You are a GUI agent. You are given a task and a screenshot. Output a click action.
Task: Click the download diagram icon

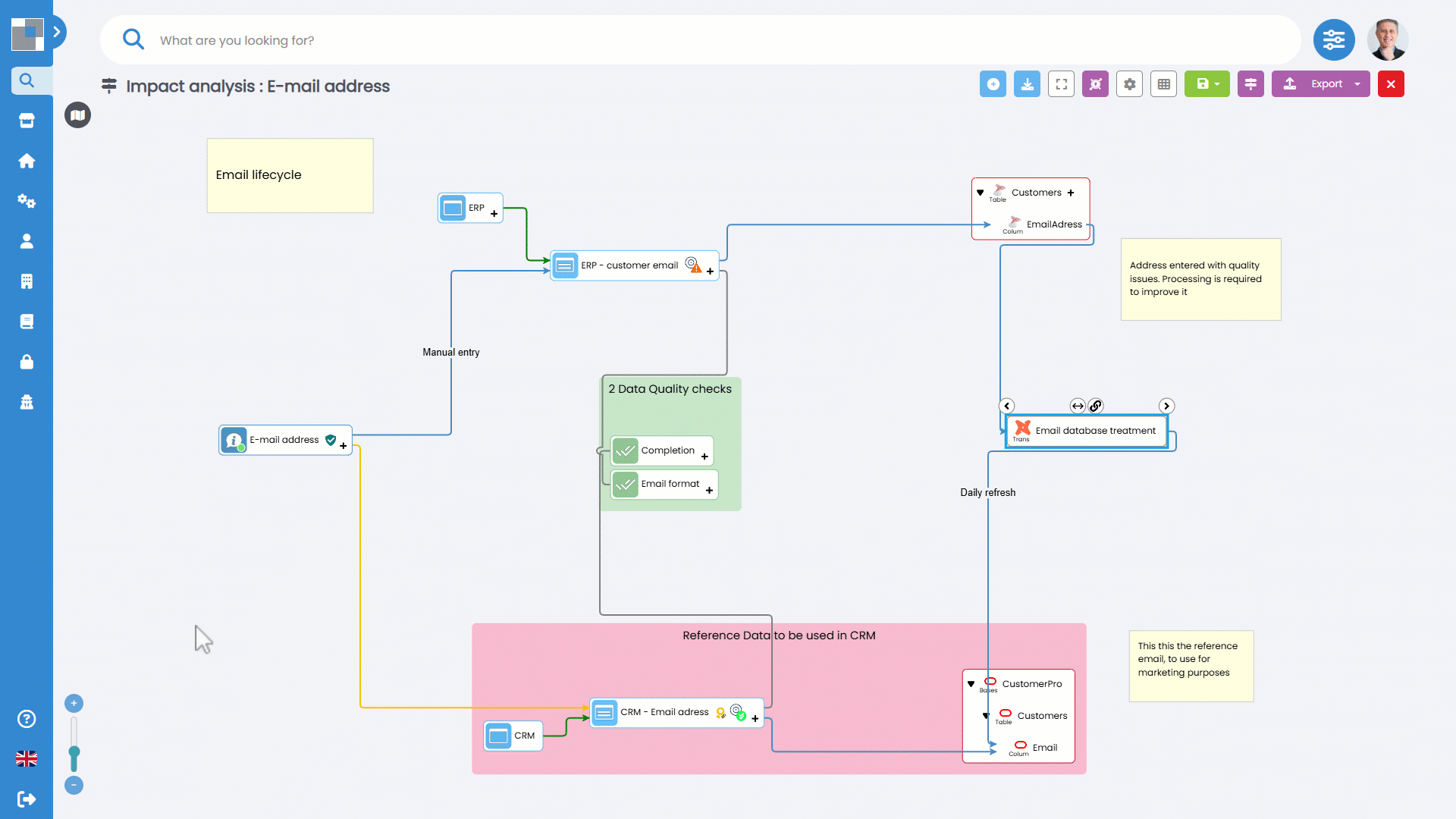pyautogui.click(x=1027, y=84)
